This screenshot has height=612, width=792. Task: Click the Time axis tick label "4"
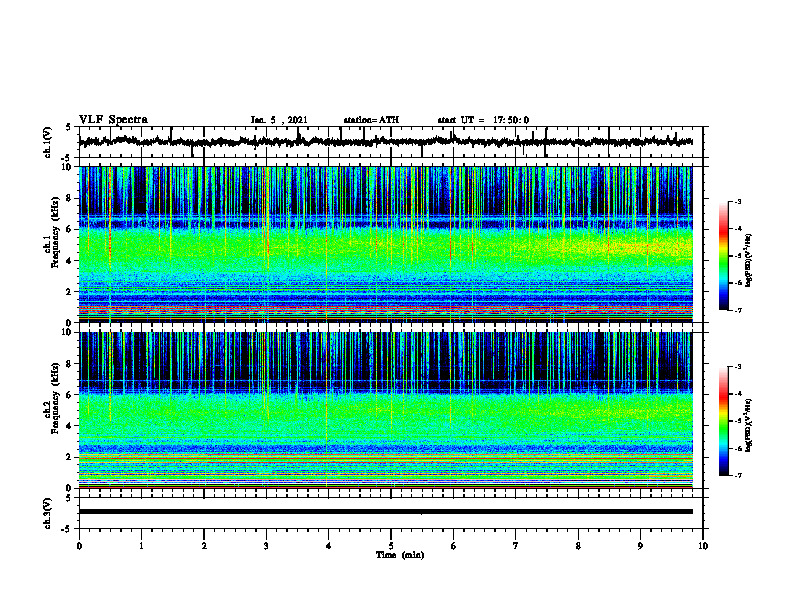click(x=328, y=546)
